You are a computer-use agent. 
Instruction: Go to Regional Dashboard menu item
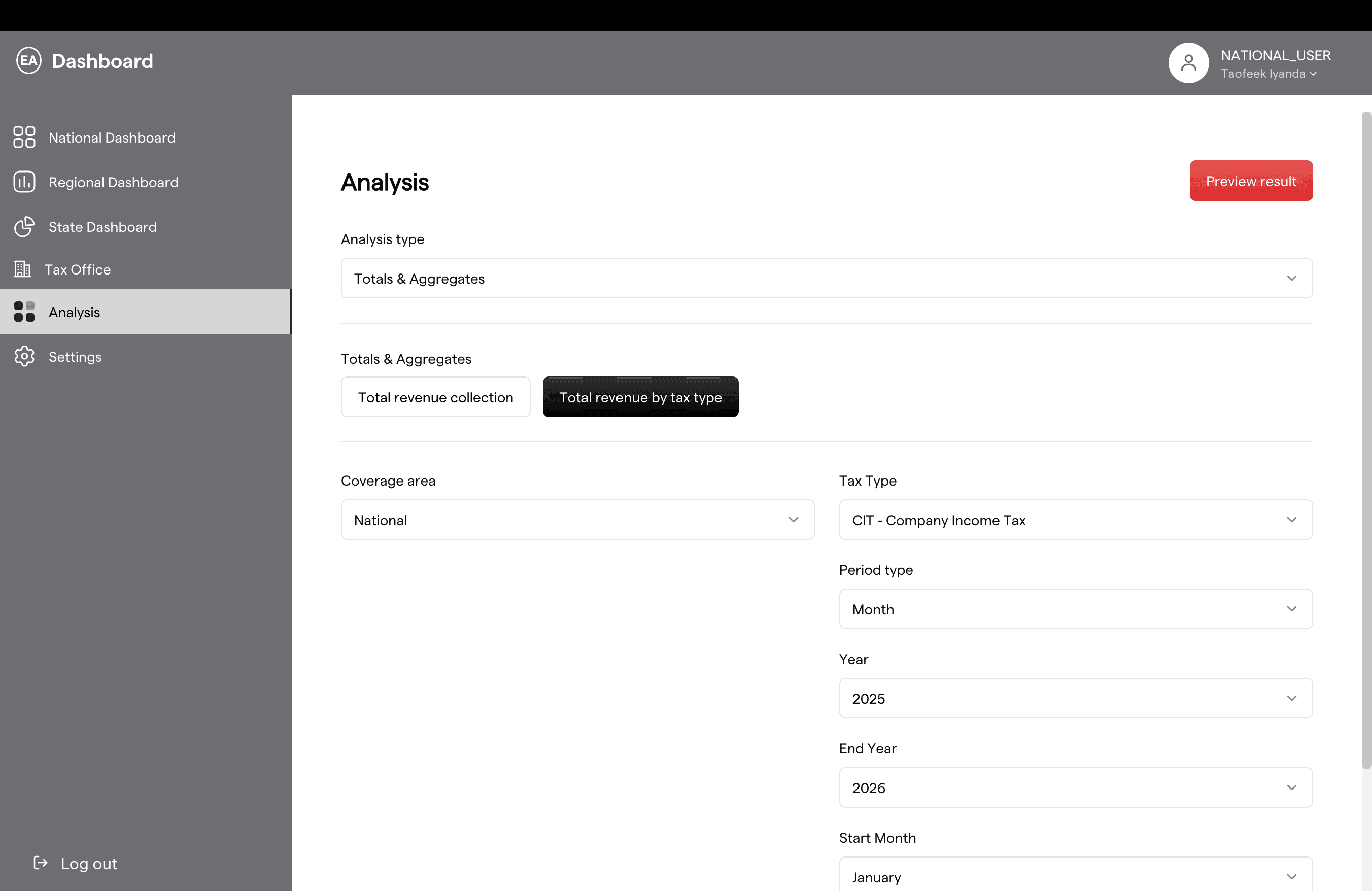point(113,182)
